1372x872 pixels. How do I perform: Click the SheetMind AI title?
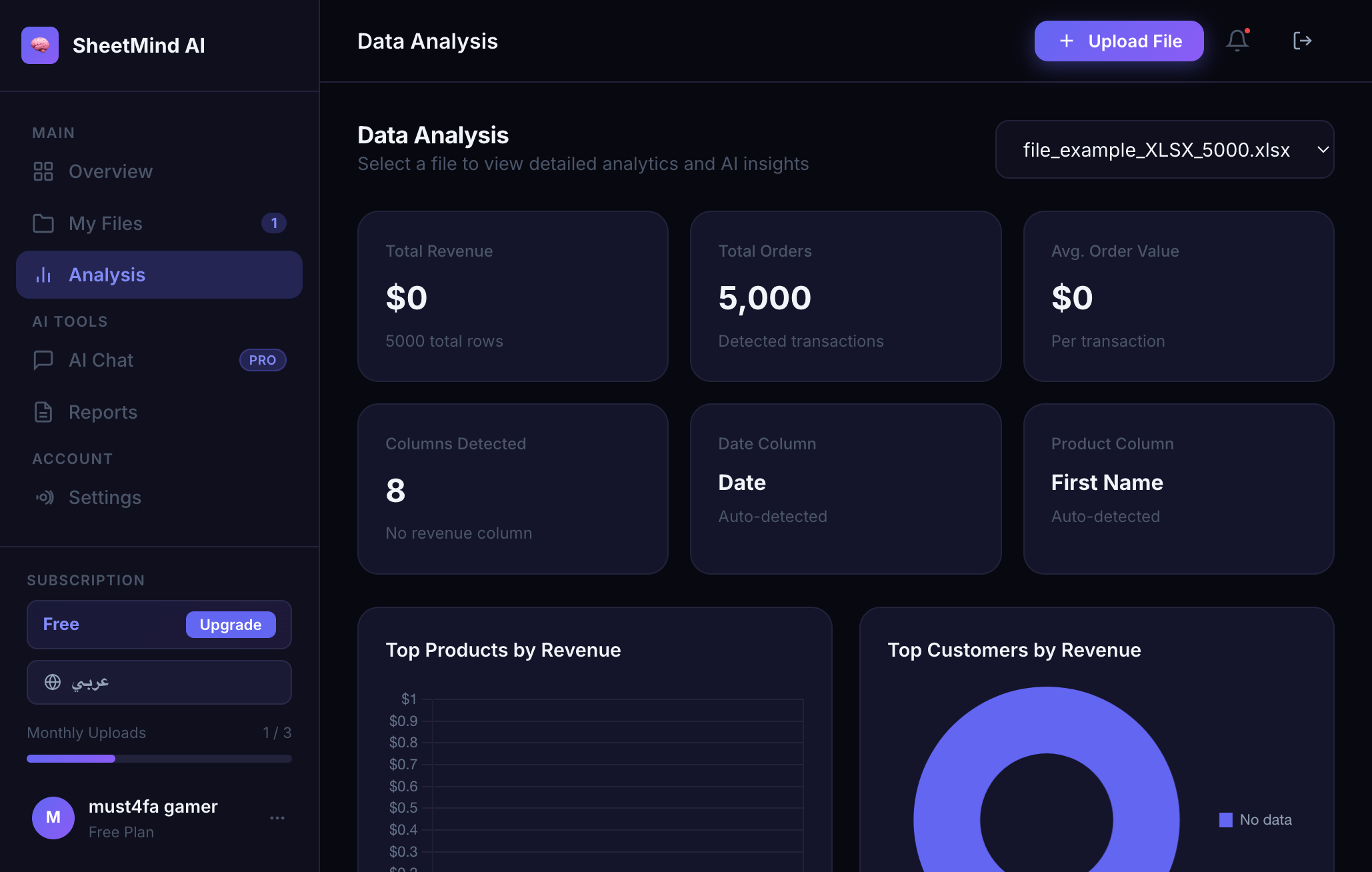(139, 45)
